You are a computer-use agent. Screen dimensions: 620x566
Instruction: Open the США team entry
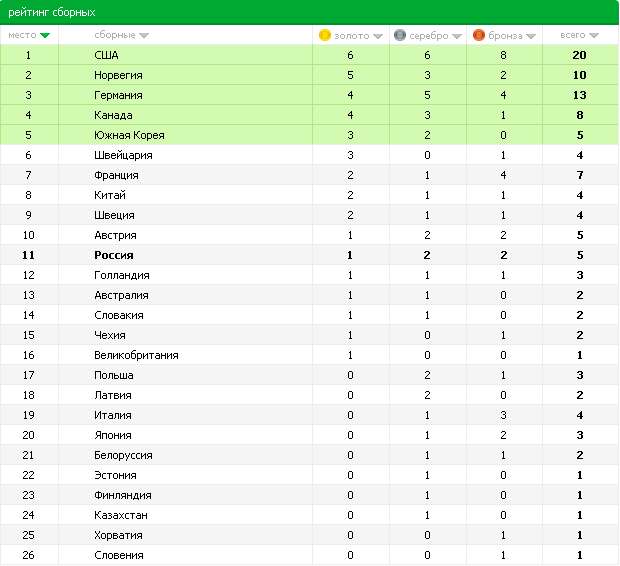pyautogui.click(x=106, y=55)
